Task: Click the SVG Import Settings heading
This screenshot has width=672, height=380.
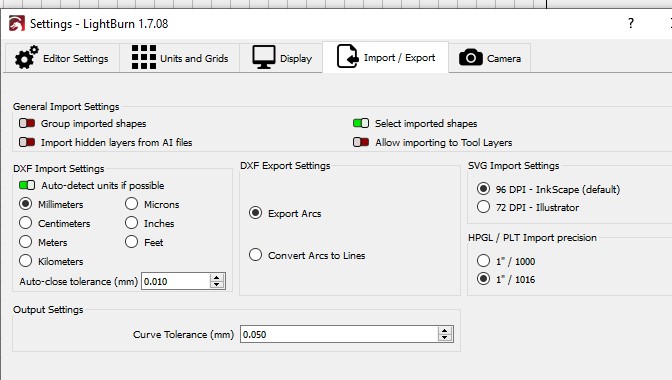Action: click(513, 166)
